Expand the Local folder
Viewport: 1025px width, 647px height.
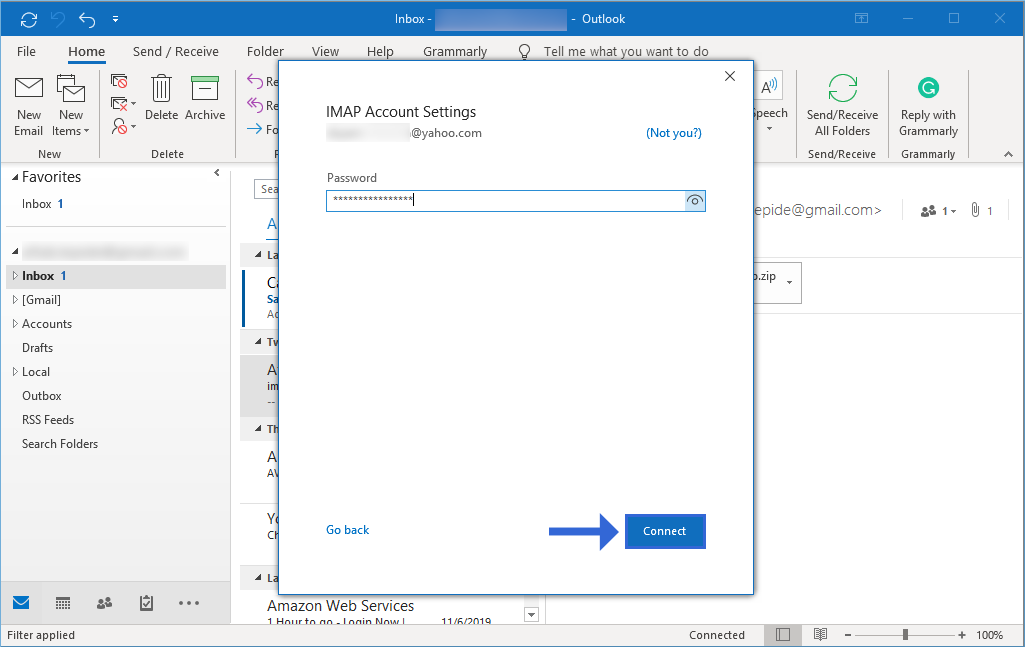tap(15, 372)
